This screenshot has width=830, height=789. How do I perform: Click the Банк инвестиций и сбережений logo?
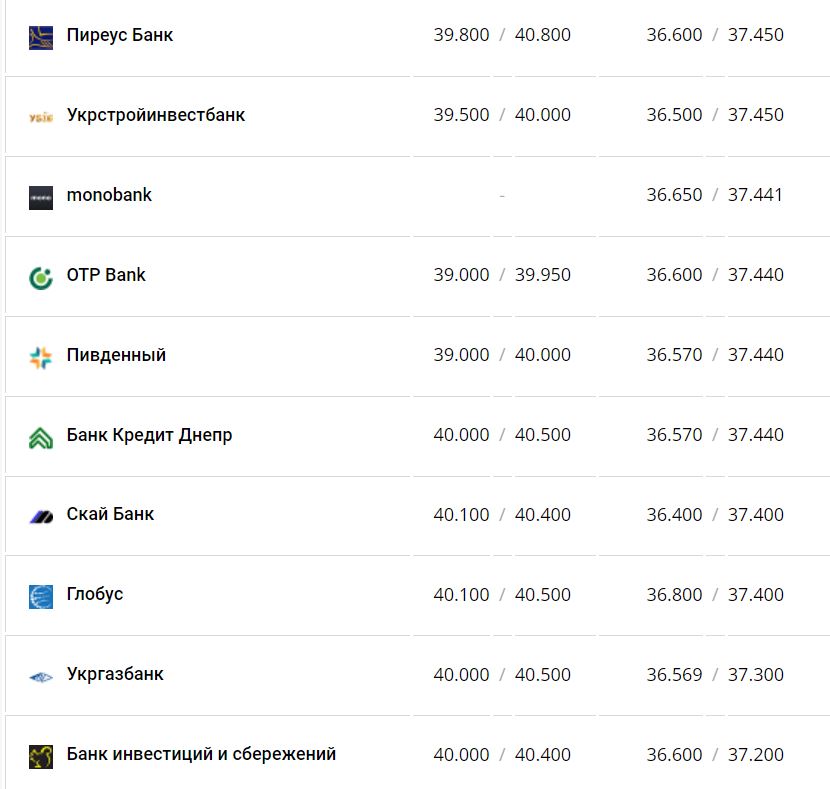[41, 756]
